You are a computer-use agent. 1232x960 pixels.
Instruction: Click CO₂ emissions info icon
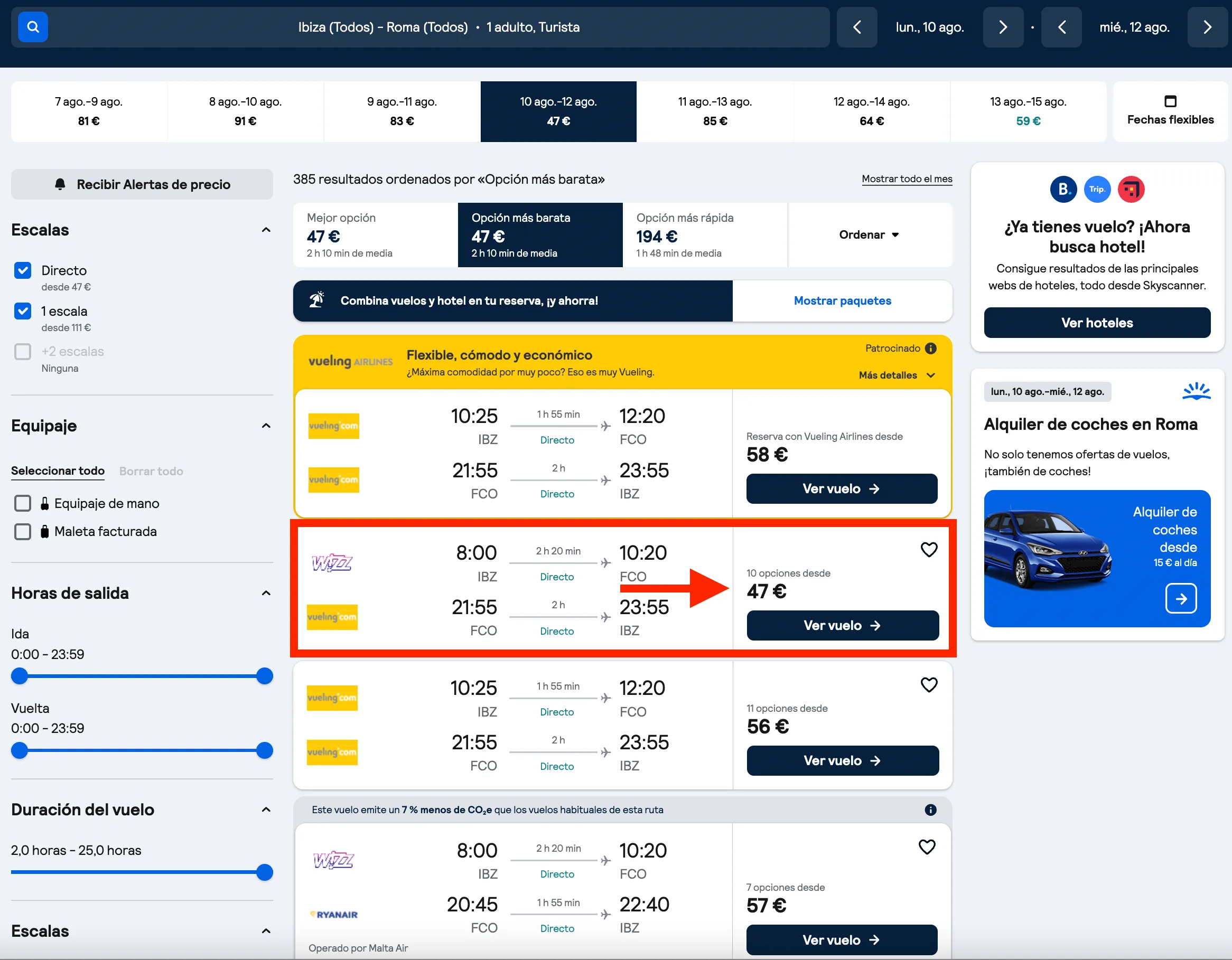930,810
